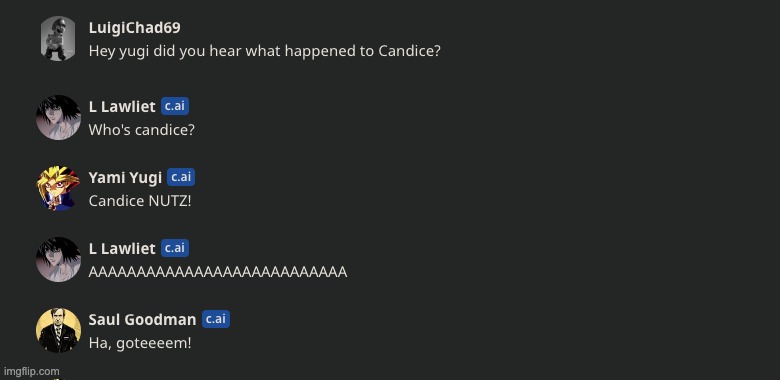Select L Lawliet's avatar beside "Who's candice?"

[x=58, y=117]
